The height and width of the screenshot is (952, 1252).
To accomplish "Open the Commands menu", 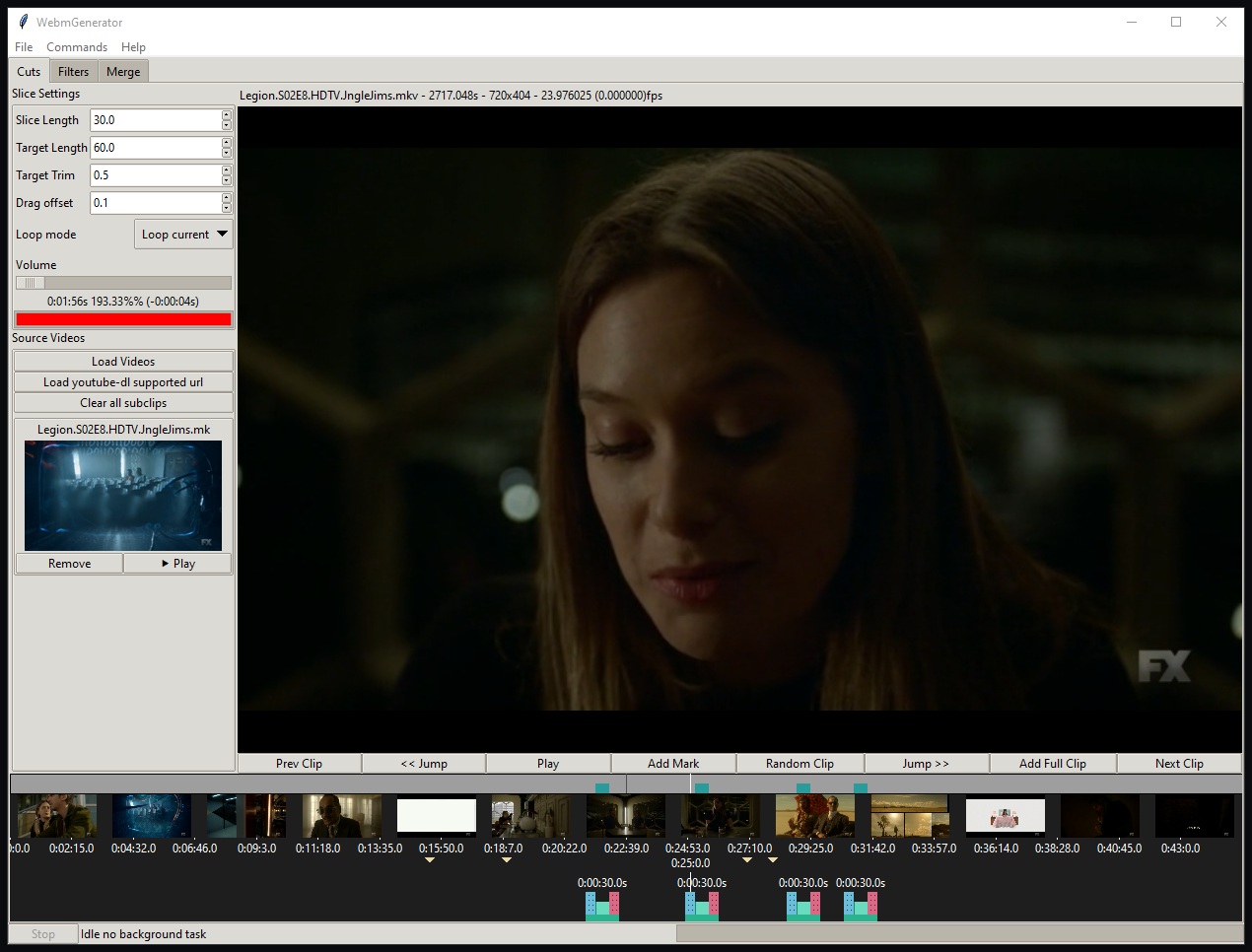I will point(77,47).
